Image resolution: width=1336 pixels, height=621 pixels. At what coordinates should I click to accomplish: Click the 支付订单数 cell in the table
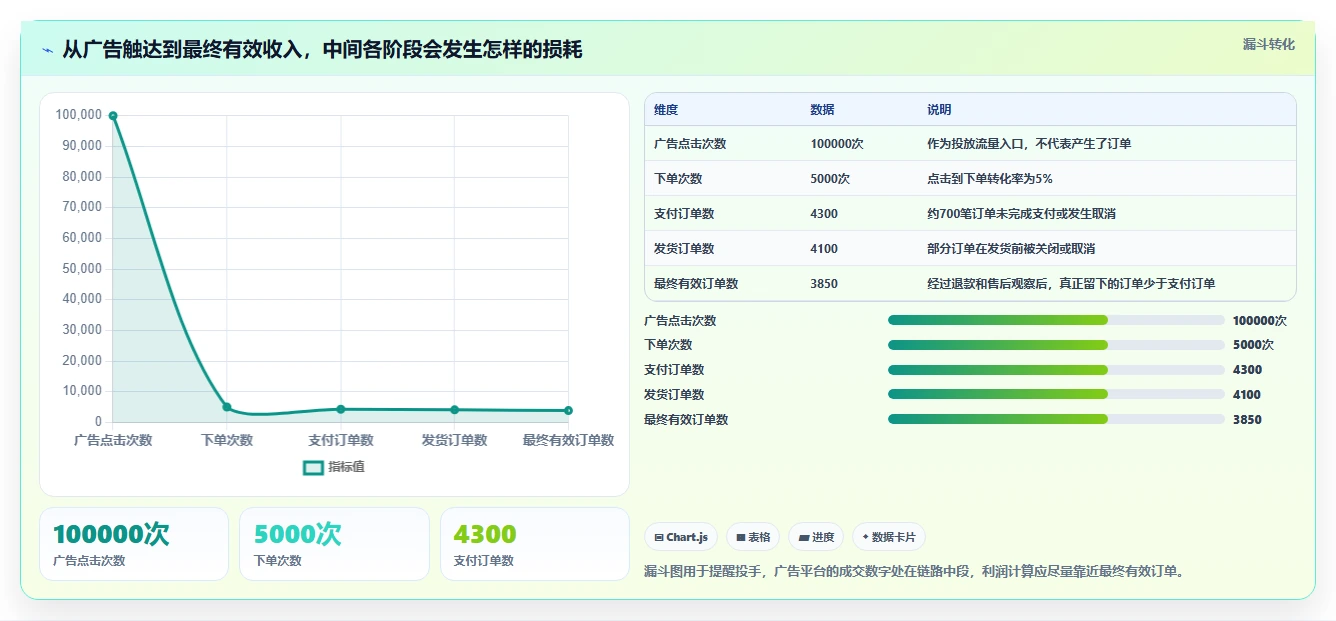tap(684, 214)
